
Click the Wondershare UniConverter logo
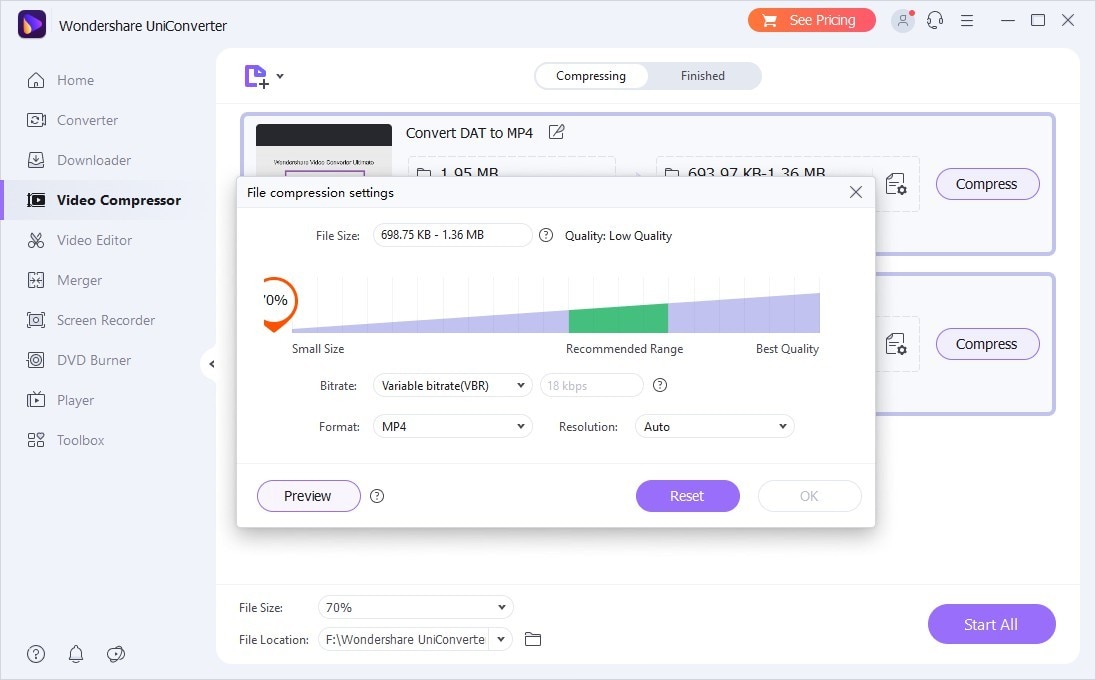tap(31, 24)
